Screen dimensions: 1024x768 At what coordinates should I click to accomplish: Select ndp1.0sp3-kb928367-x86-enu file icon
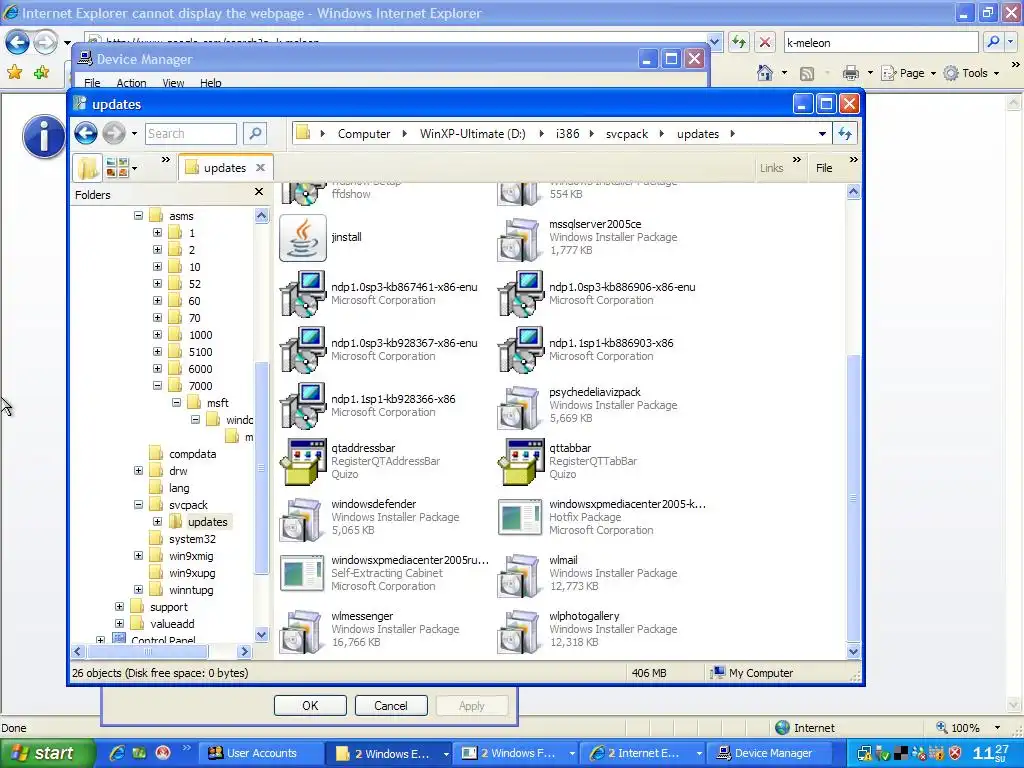[302, 350]
